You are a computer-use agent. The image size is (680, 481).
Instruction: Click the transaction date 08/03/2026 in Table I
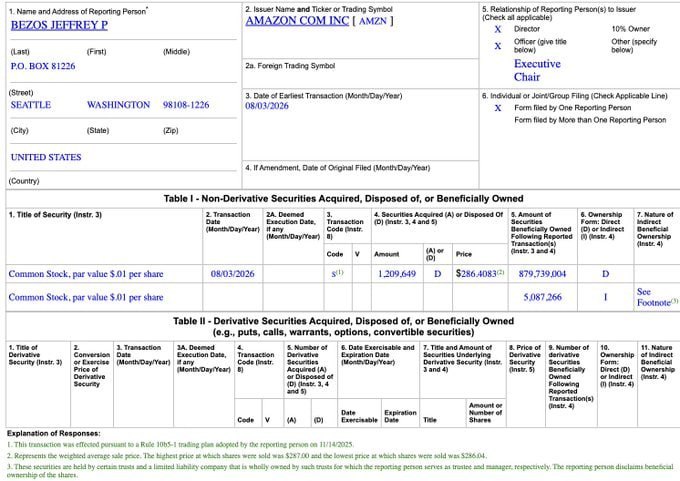coord(232,274)
